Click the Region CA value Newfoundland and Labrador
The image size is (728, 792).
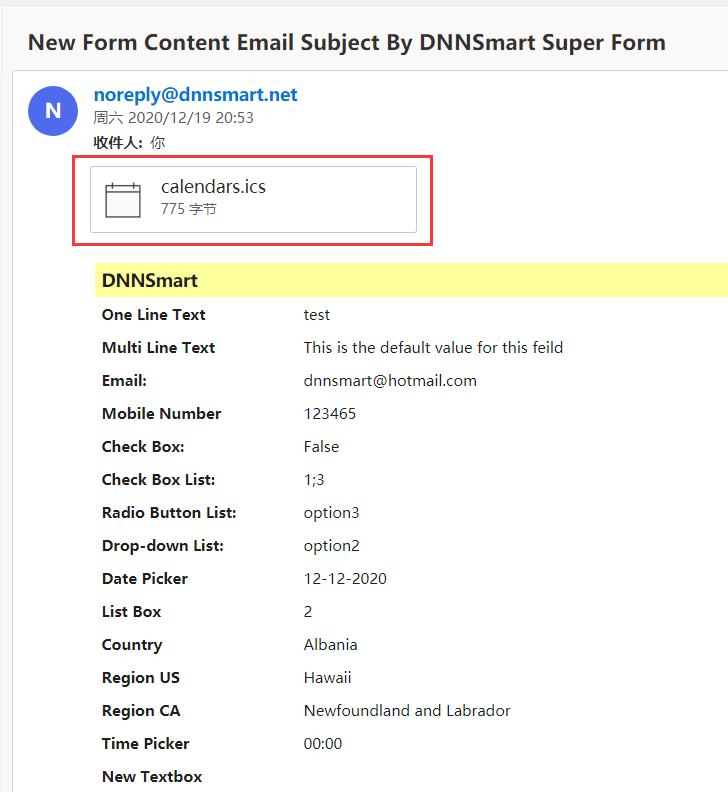(x=407, y=711)
